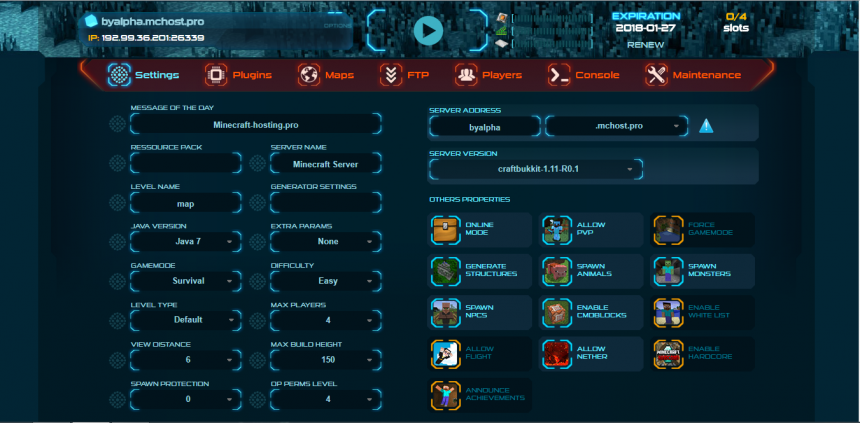This screenshot has height=423, width=860.
Task: Click the Console terminal icon
Action: coord(559,75)
